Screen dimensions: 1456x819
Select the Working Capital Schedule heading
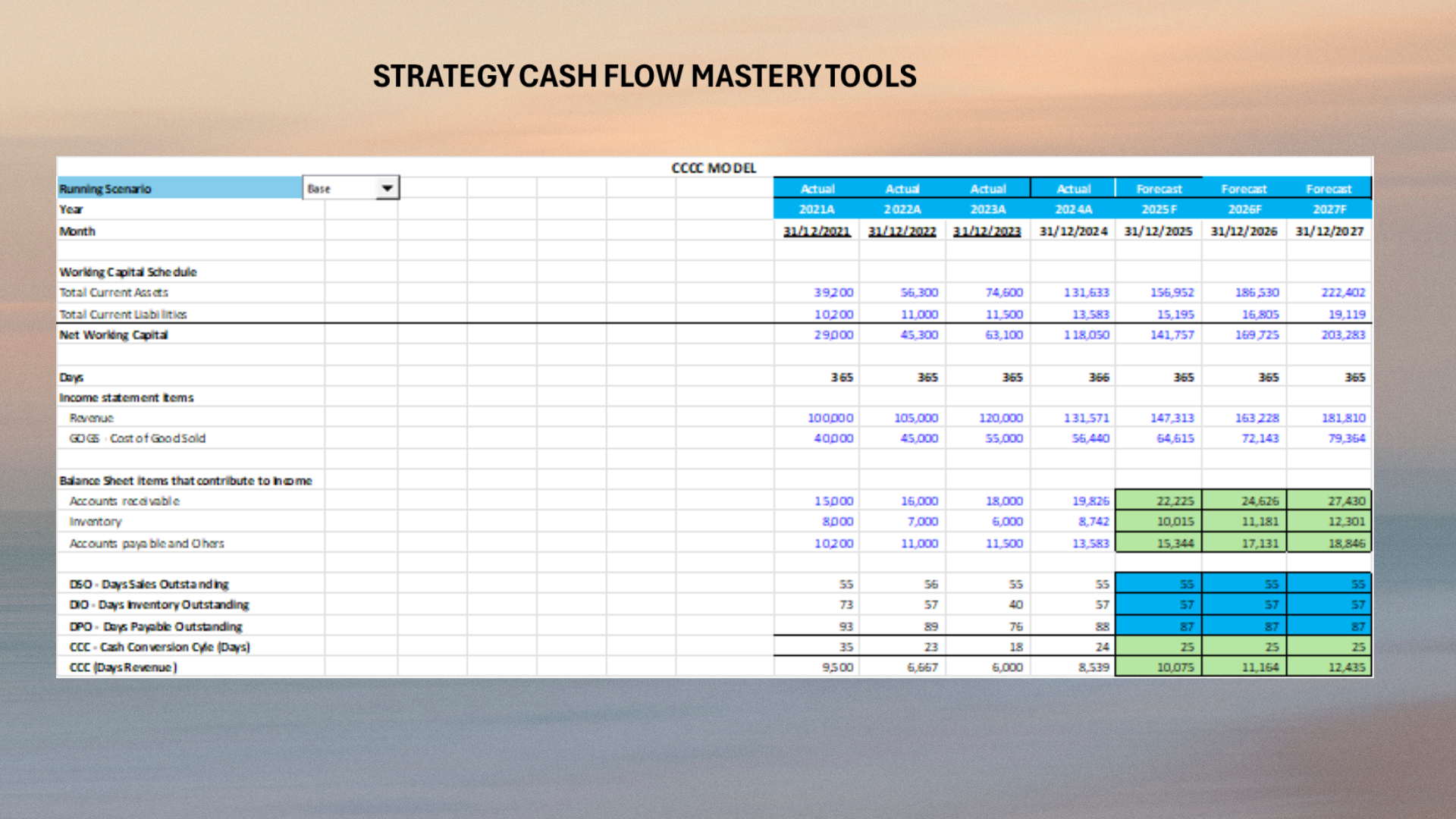128,272
